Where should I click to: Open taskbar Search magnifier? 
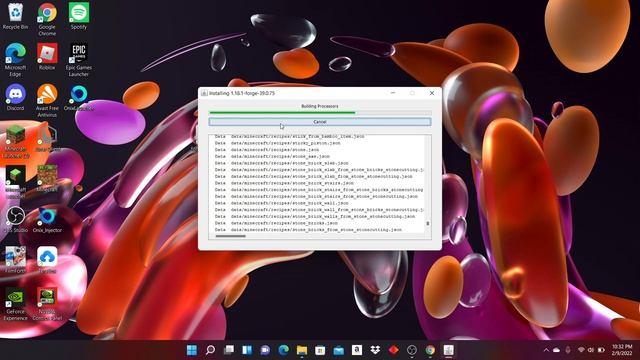point(210,350)
